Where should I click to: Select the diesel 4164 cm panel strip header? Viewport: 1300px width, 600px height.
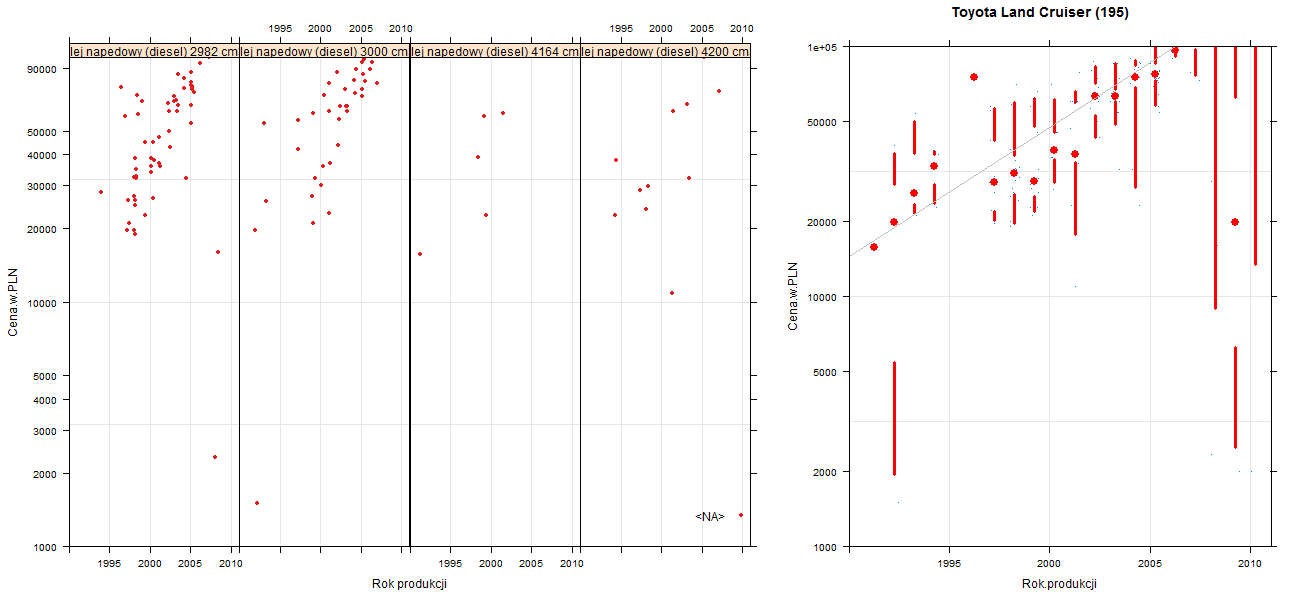point(495,52)
